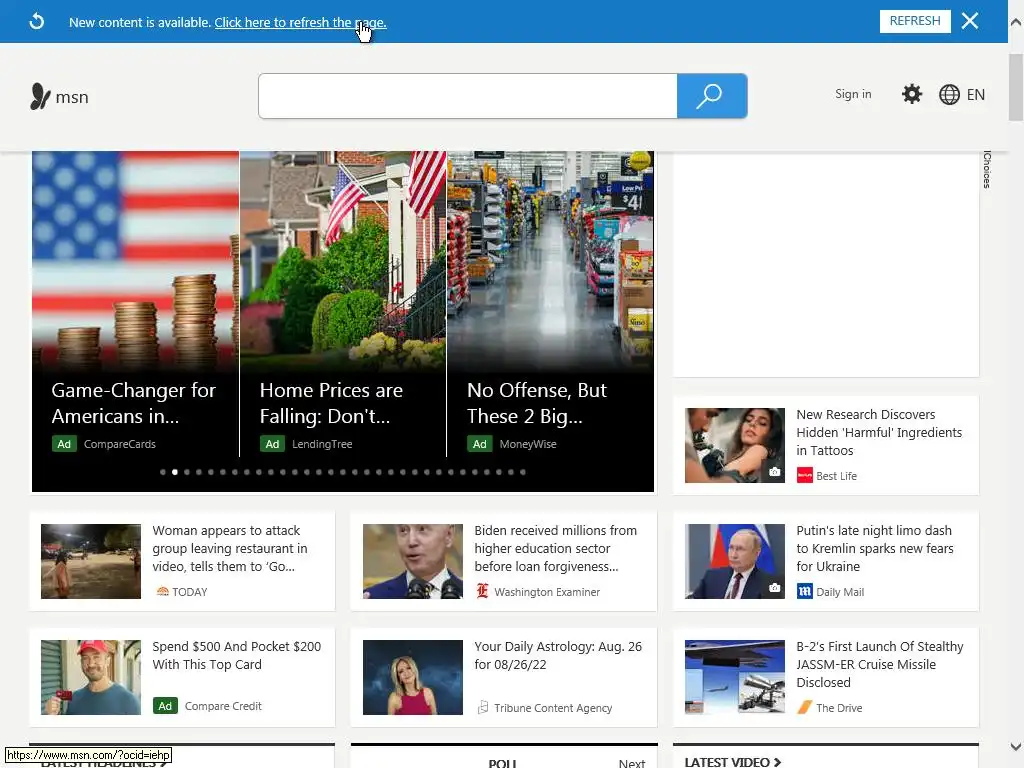Viewport: 1024px width, 768px height.
Task: Follow the 'Click here to refresh the page' link
Action: [300, 22]
